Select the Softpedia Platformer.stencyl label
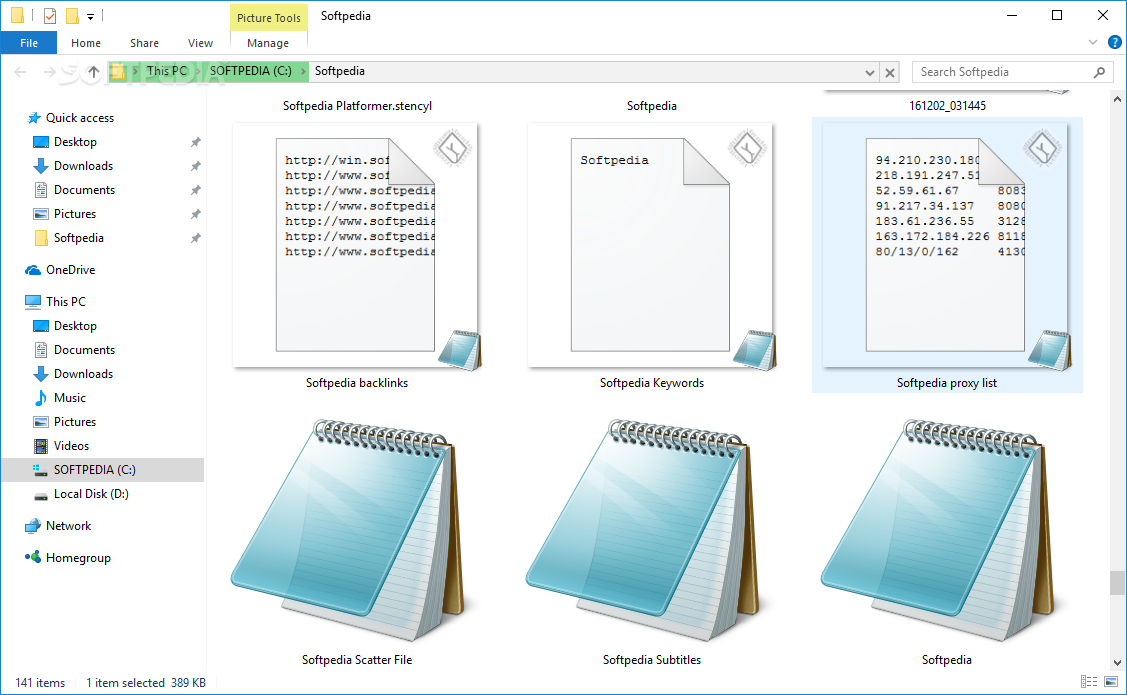The image size is (1127, 695). coord(357,106)
